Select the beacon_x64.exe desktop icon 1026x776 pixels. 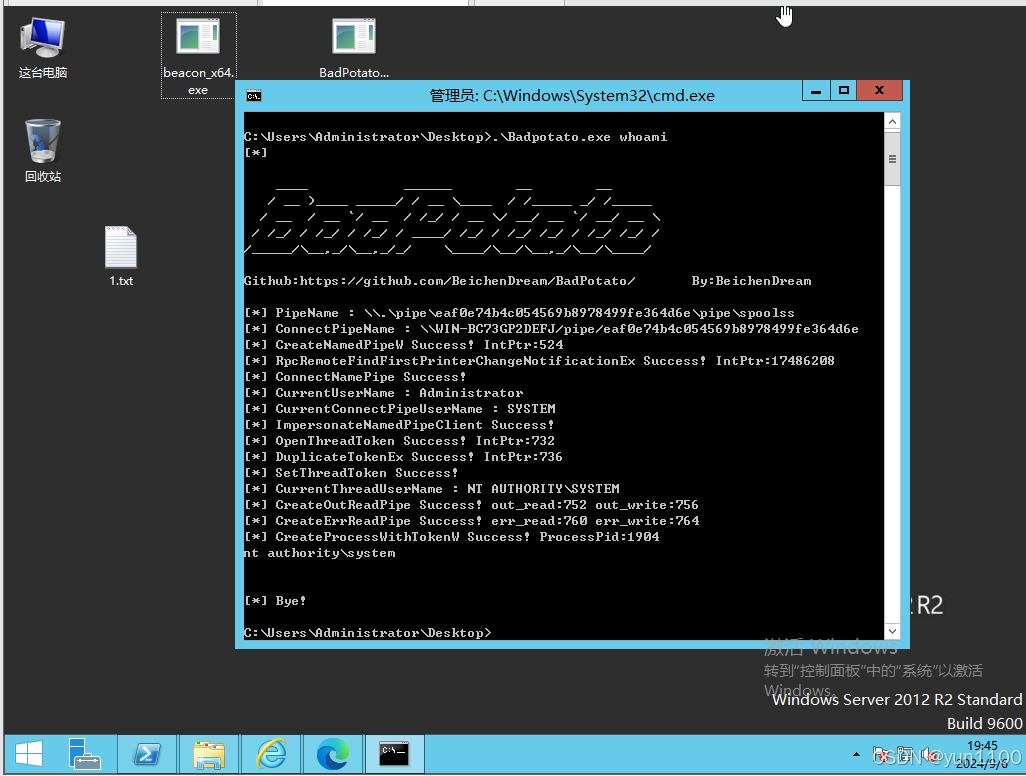click(x=198, y=56)
